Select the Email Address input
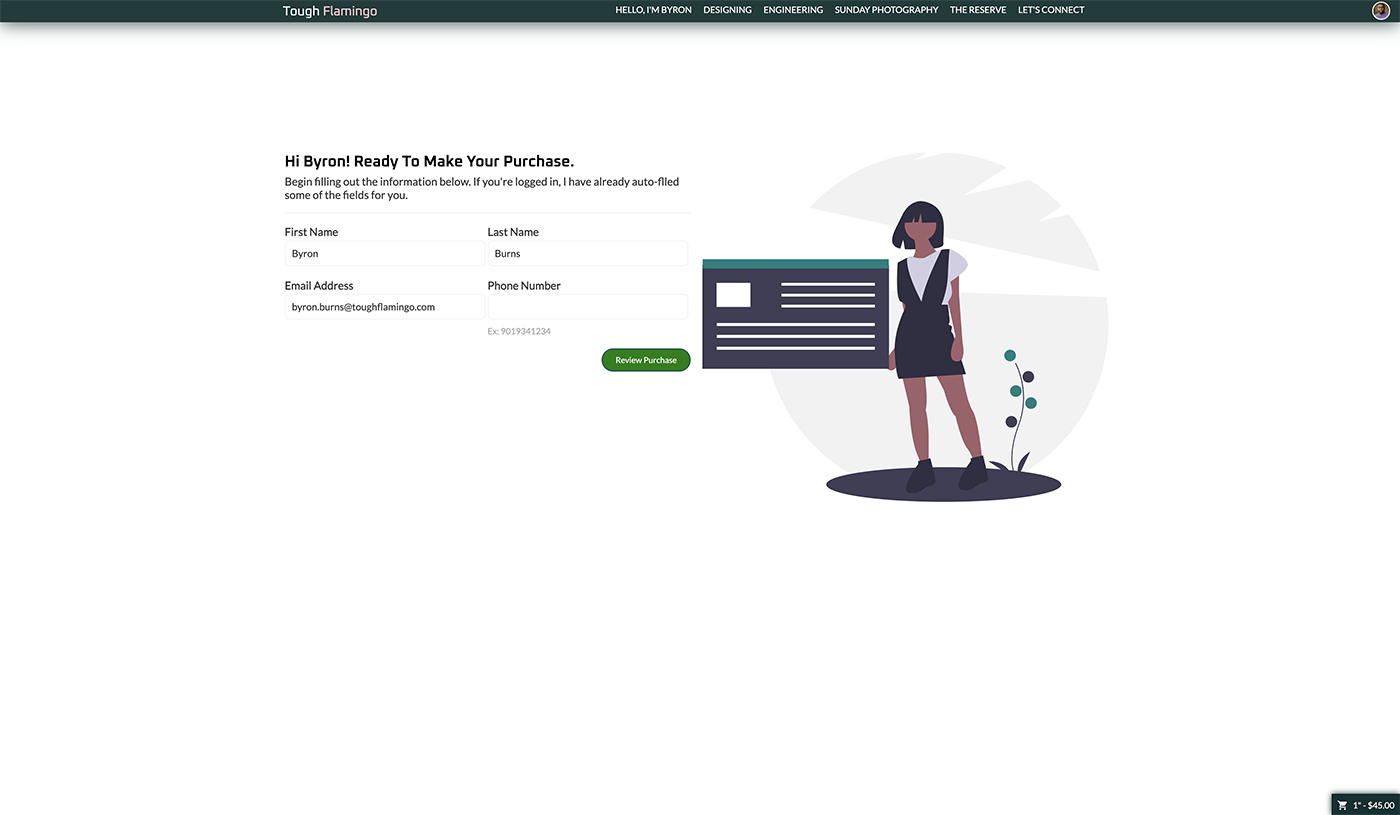Image resolution: width=1400 pixels, height=815 pixels. coord(384,307)
